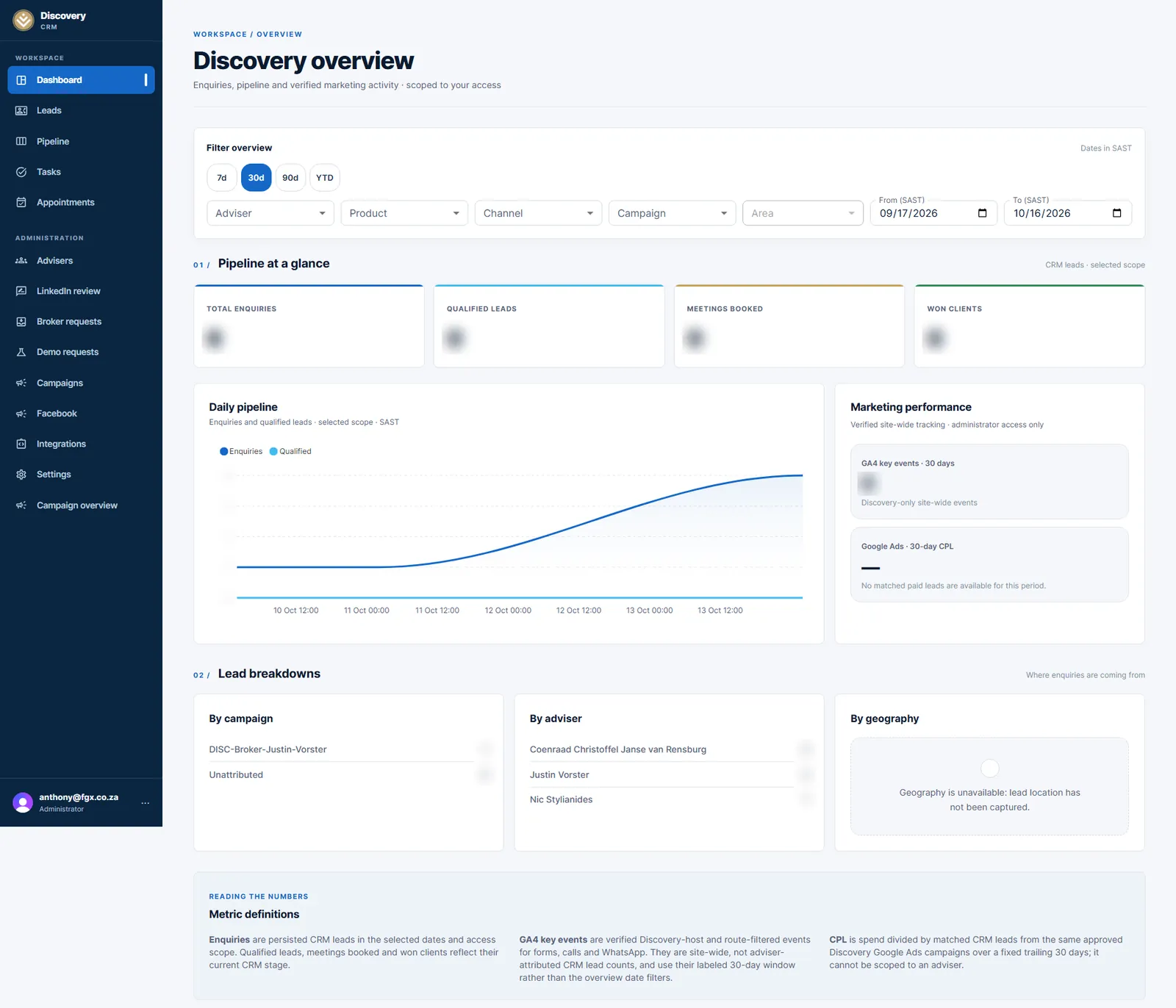
Task: Open Broker requests via its icon
Action: [21, 322]
